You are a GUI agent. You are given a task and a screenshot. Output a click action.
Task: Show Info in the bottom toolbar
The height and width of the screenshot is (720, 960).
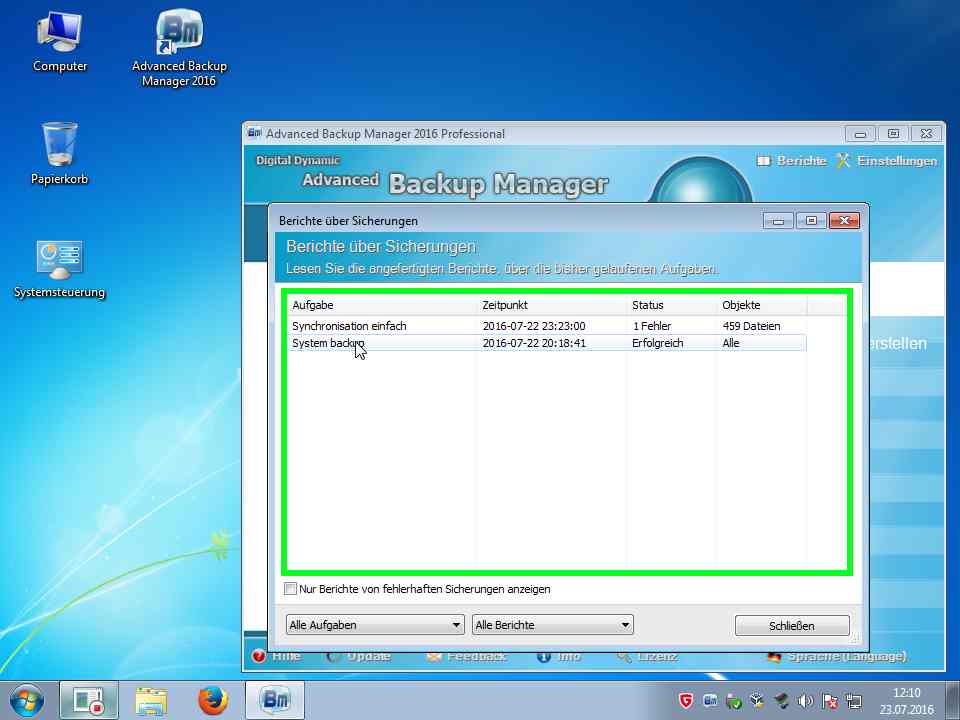(x=558, y=656)
